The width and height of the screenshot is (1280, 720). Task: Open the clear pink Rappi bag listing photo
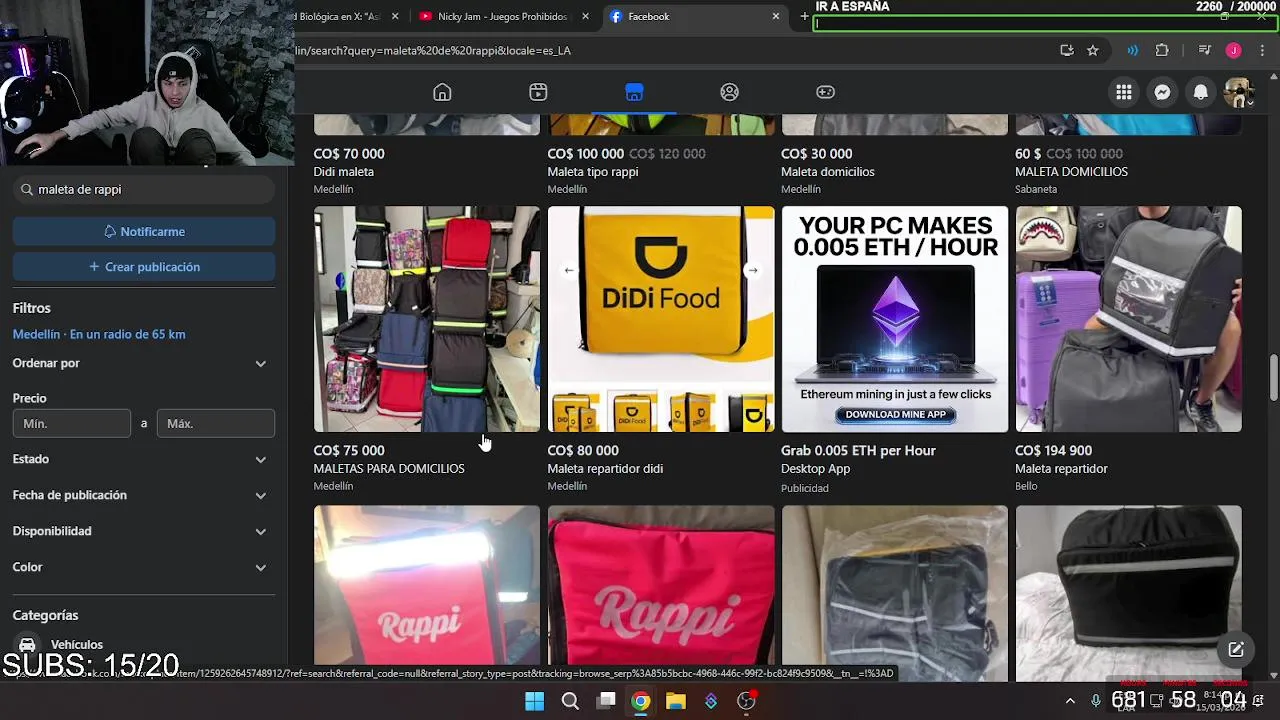(x=661, y=585)
